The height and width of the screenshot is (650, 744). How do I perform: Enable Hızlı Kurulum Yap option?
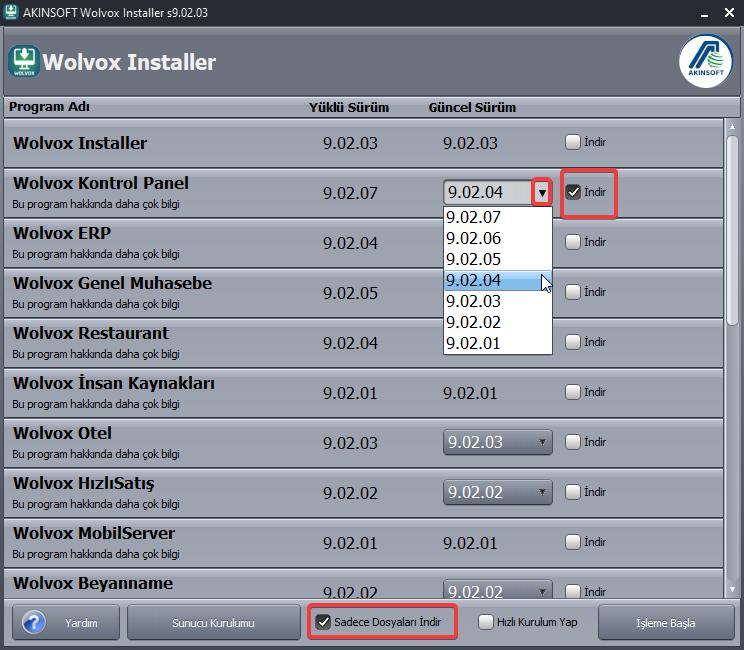(485, 622)
